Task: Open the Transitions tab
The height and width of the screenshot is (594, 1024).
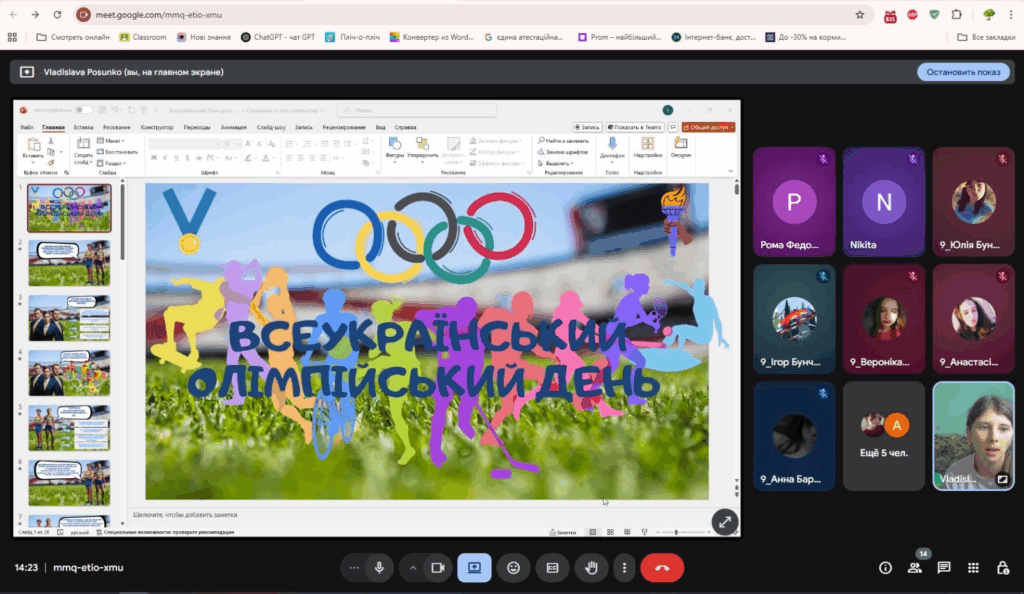Action: [x=197, y=127]
